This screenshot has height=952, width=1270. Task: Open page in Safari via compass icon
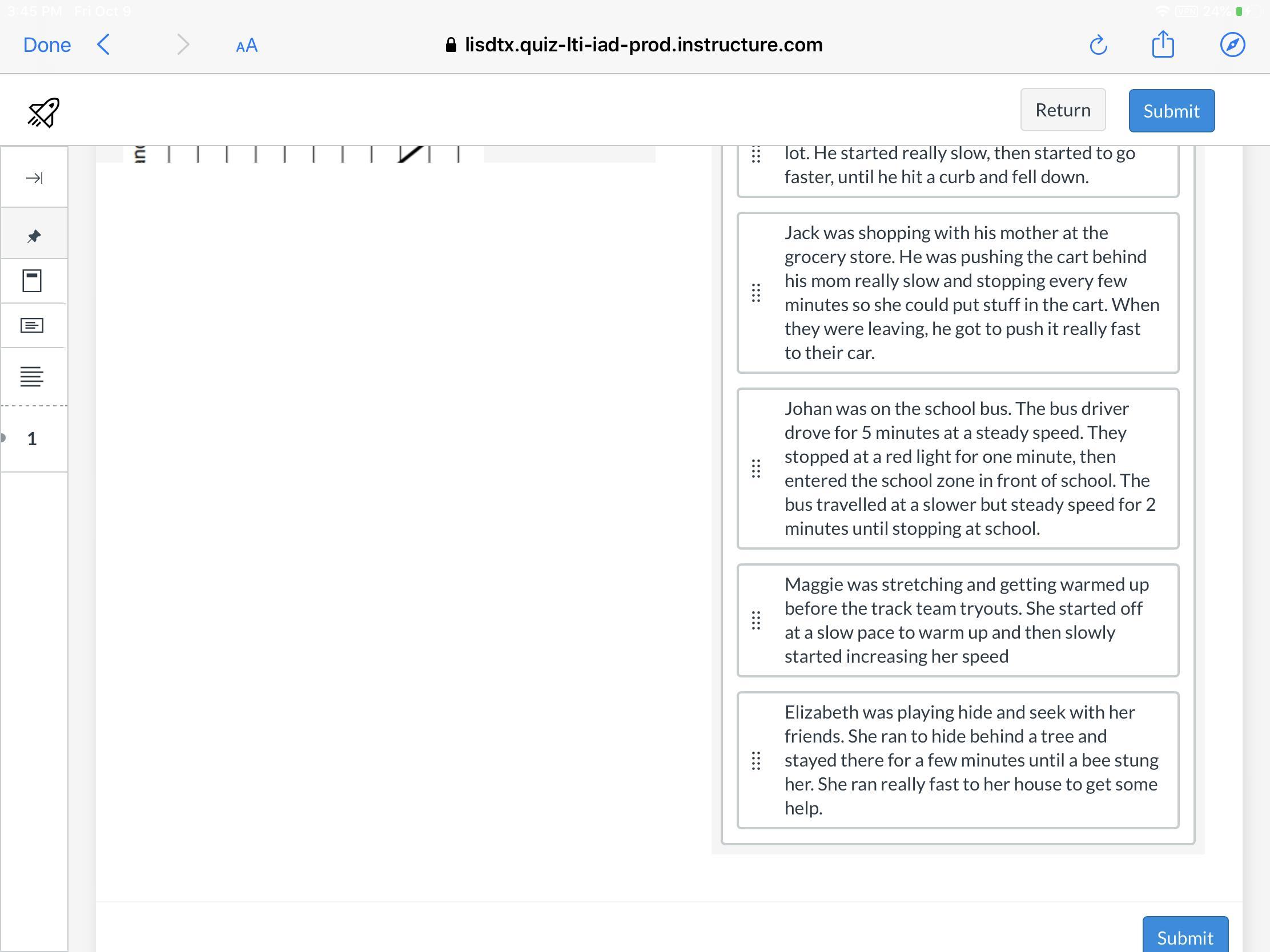tap(1232, 45)
